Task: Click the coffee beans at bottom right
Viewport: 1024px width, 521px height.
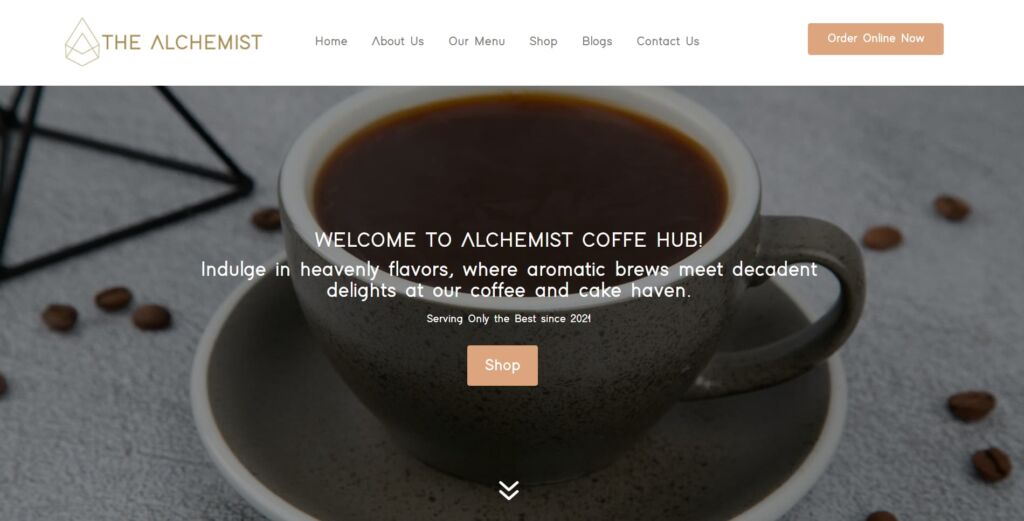Action: [x=980, y=434]
